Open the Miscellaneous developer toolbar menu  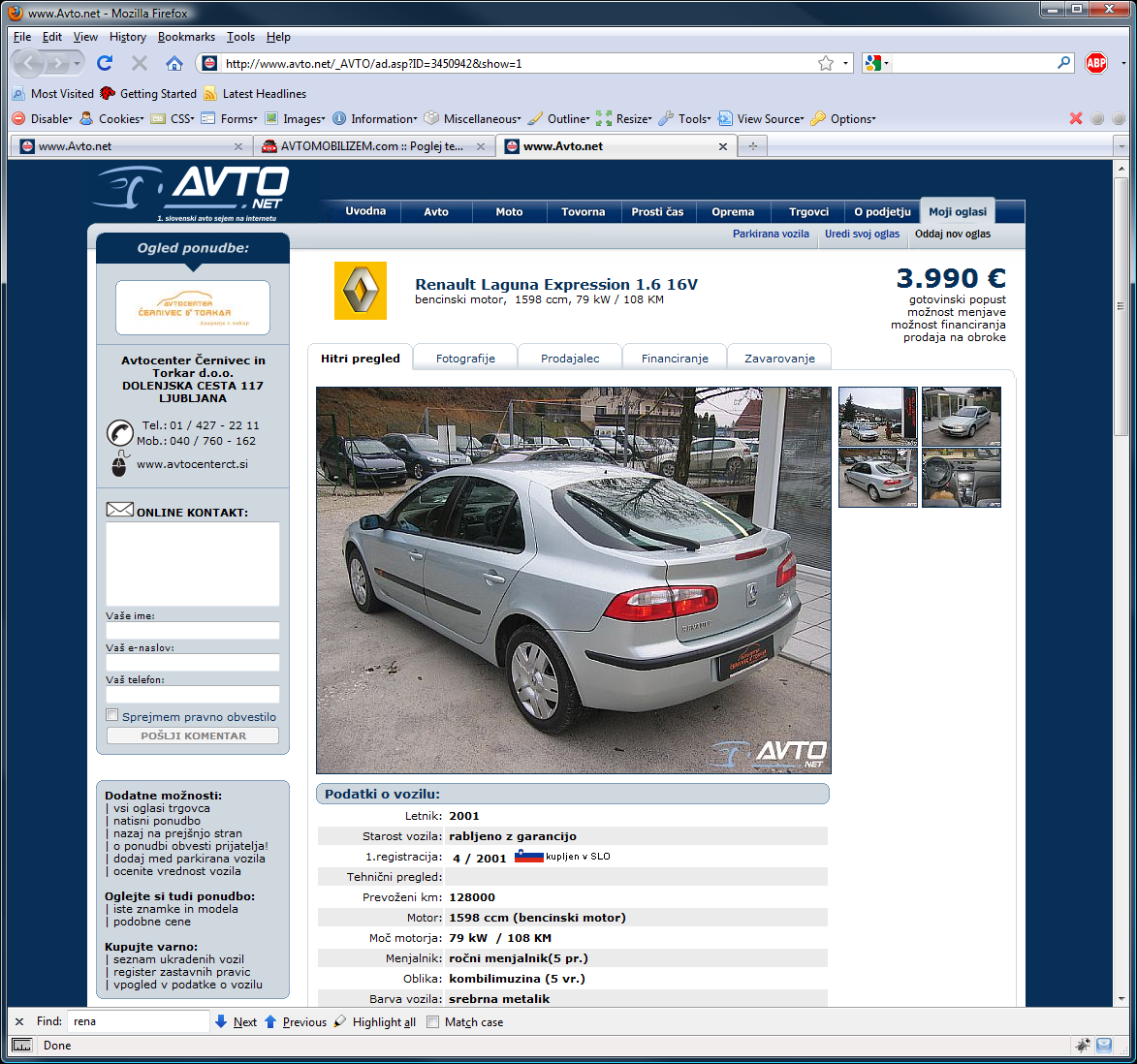pos(473,119)
